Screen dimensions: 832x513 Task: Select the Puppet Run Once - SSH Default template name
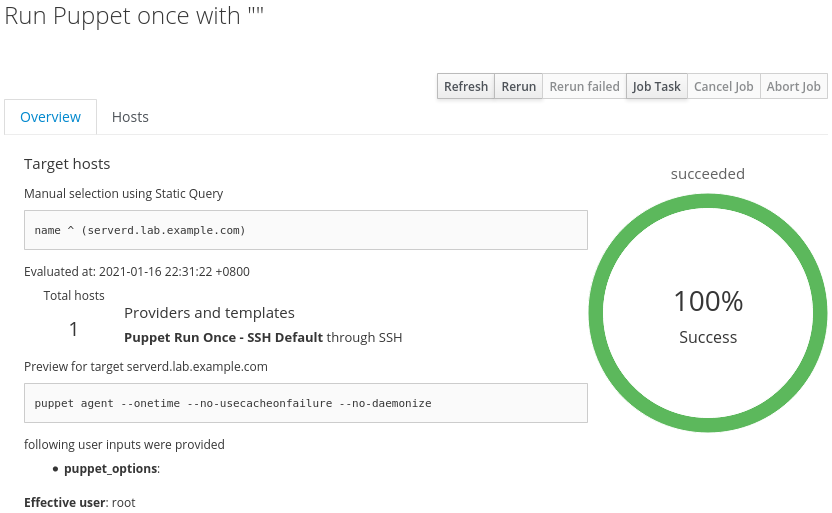223,337
